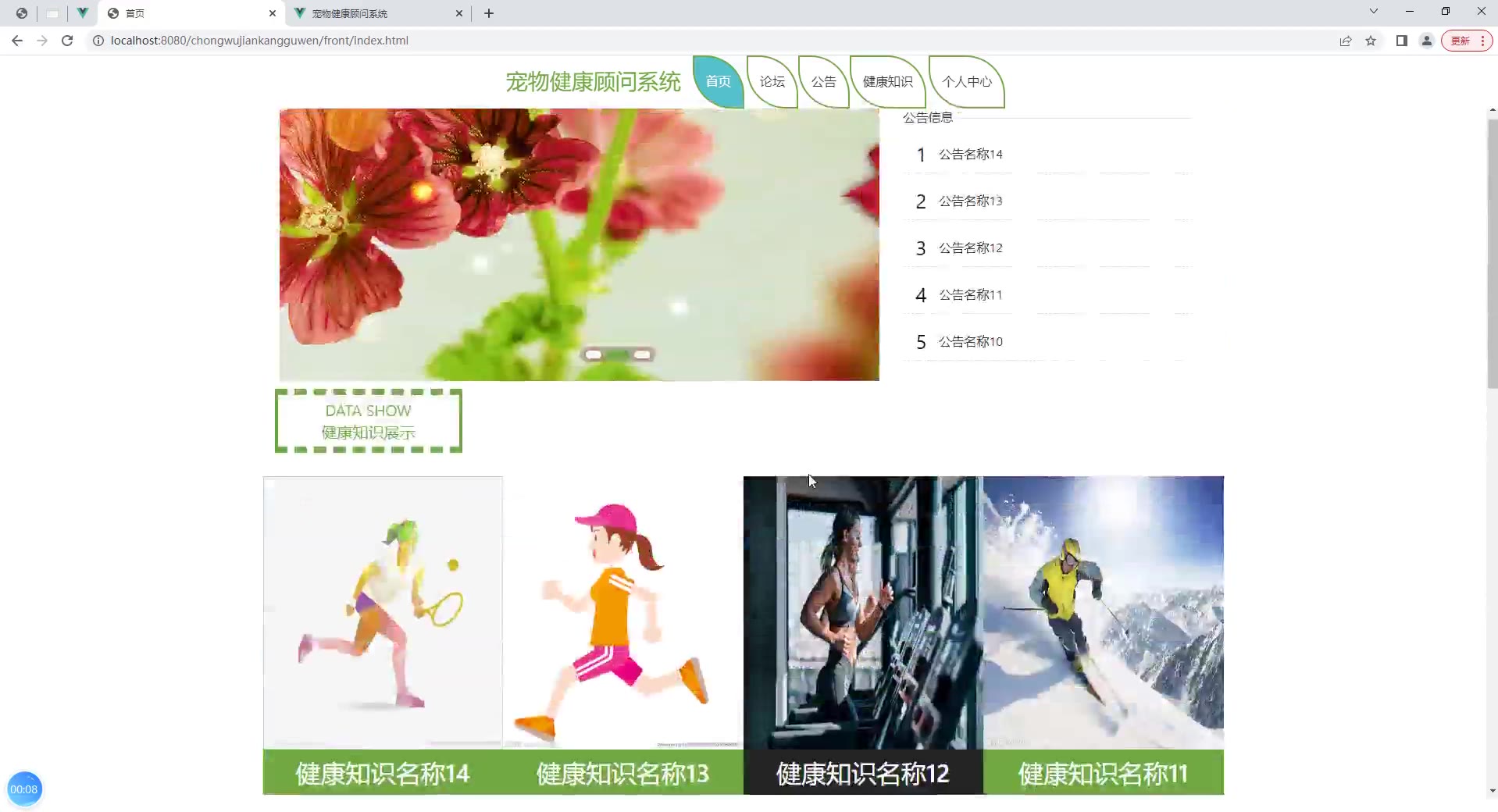Image resolution: width=1498 pixels, height=812 pixels.
Task: Click the browser forward arrow
Action: click(x=42, y=41)
